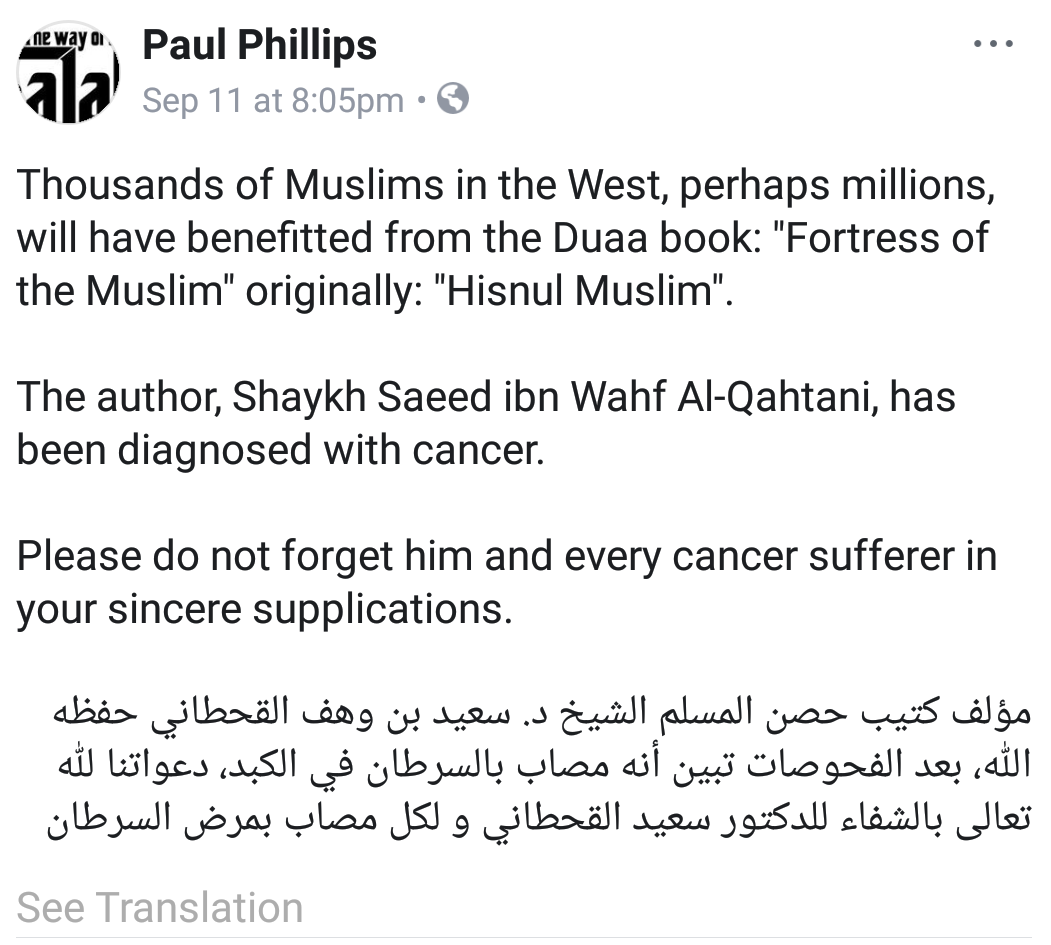This screenshot has height=945, width=1051.
Task: Click the last line of Arabic text
Action: tap(539, 819)
